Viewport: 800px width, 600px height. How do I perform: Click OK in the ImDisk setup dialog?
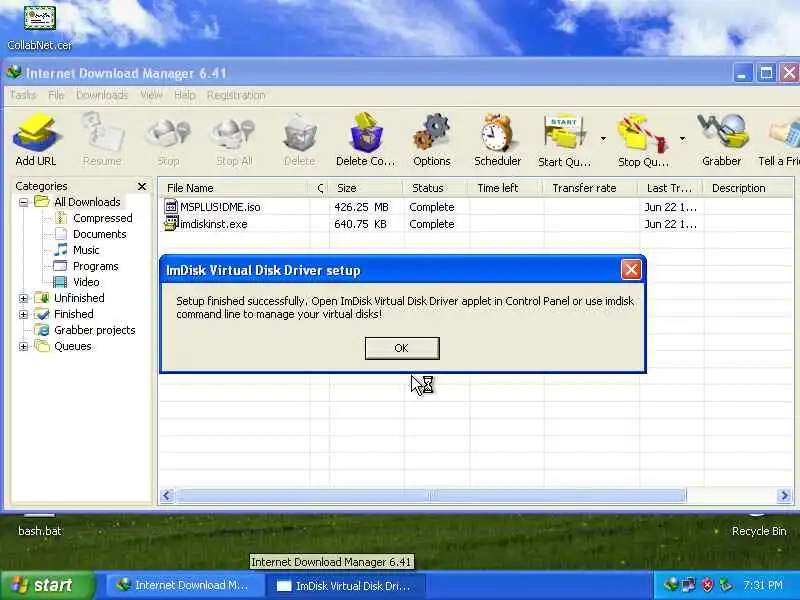[x=402, y=348]
